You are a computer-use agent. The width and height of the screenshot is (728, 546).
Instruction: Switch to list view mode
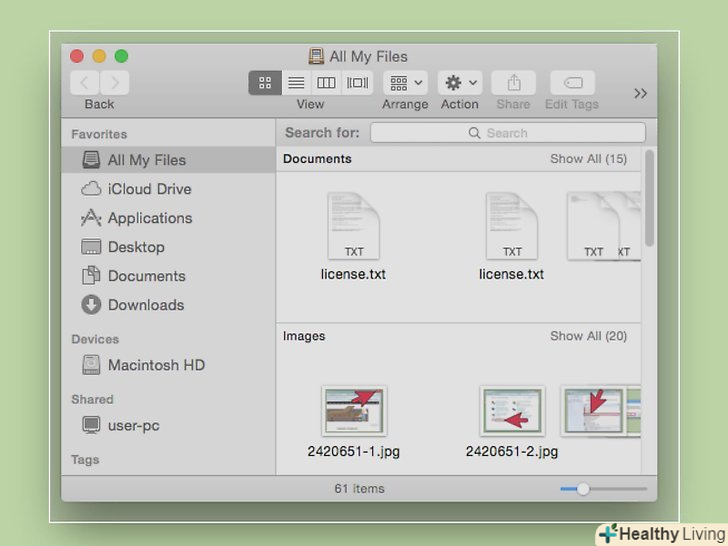[296, 83]
